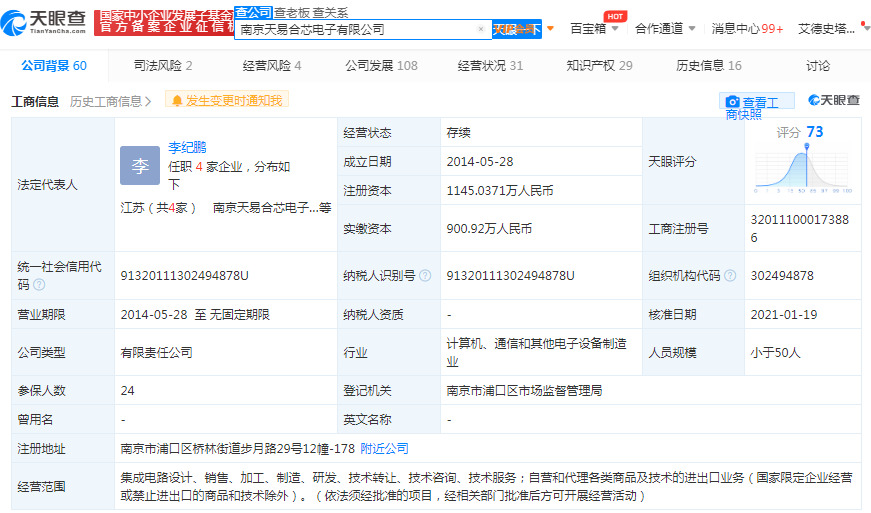The height and width of the screenshot is (513, 871).
Task: Click establishment date 2014-05-28 value
Action: [x=480, y=162]
